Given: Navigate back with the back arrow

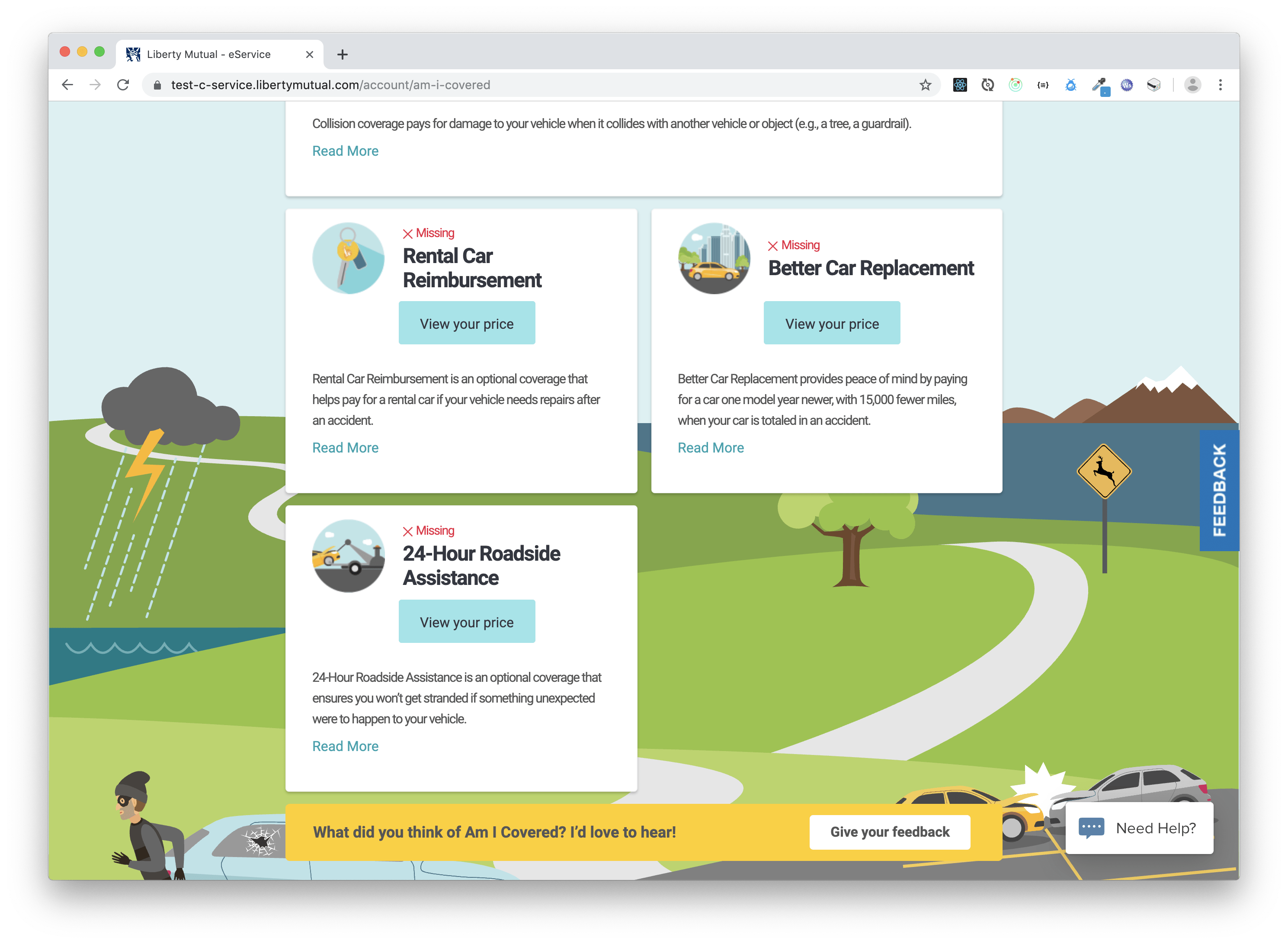Looking at the screenshot, I should point(68,84).
